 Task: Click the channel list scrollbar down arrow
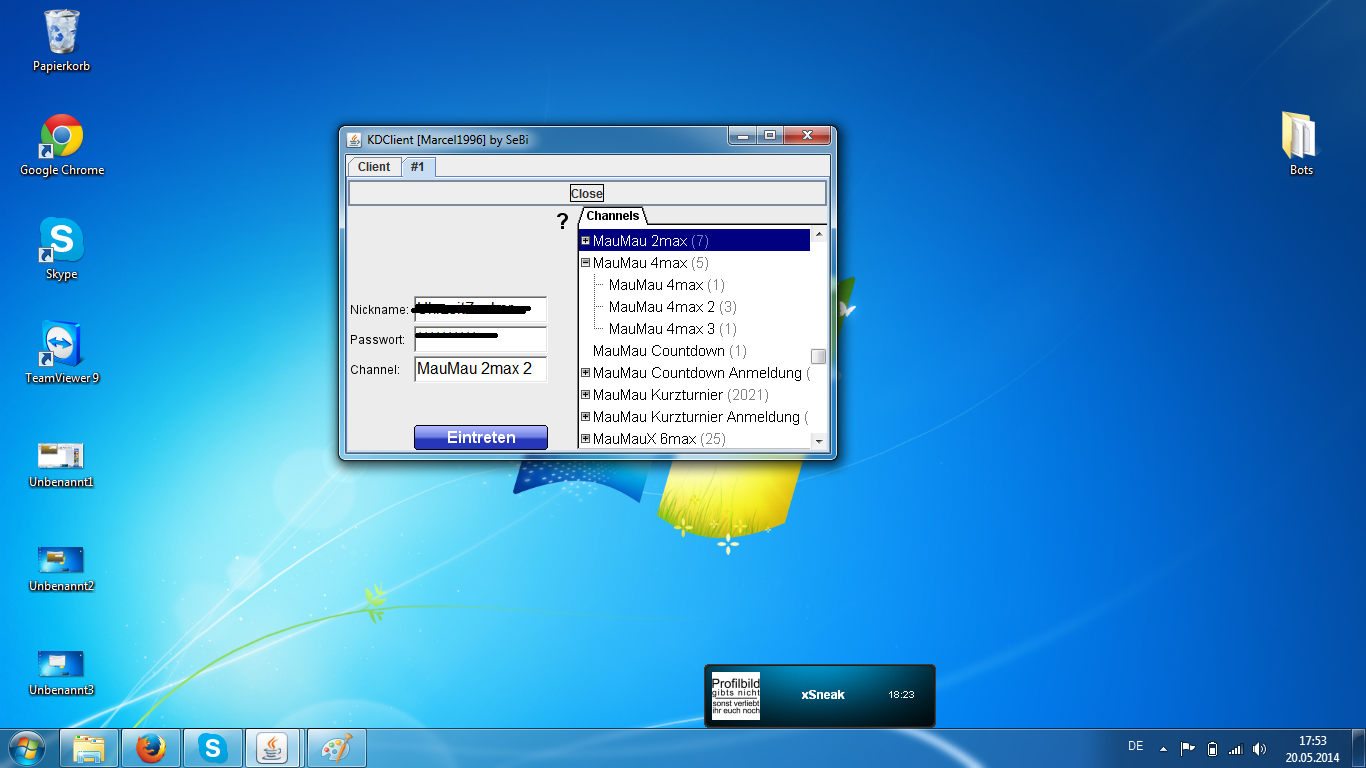tap(819, 440)
